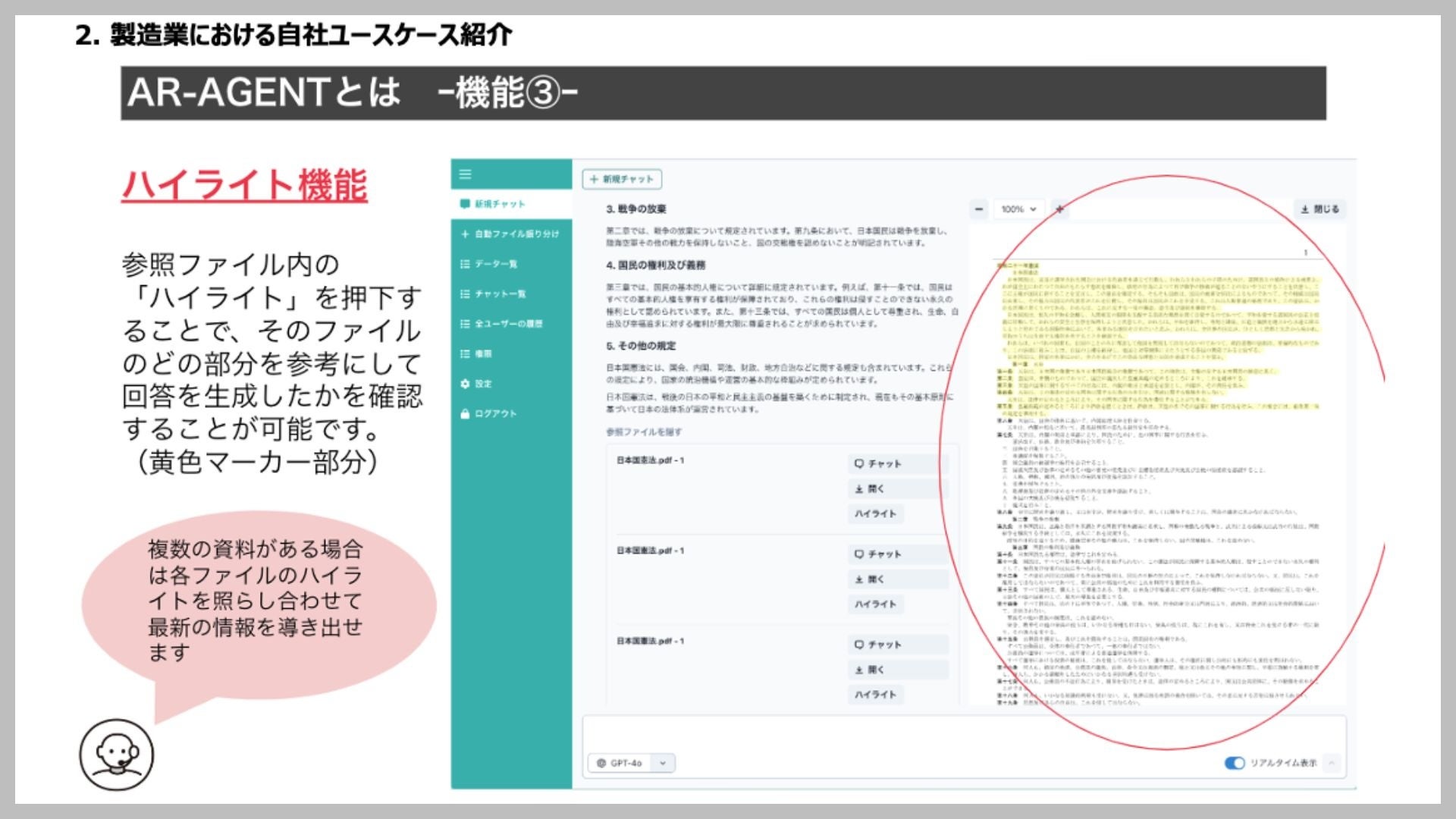1456x819 pixels.
Task: Click the PDF zoom in plus button
Action: click(1059, 209)
